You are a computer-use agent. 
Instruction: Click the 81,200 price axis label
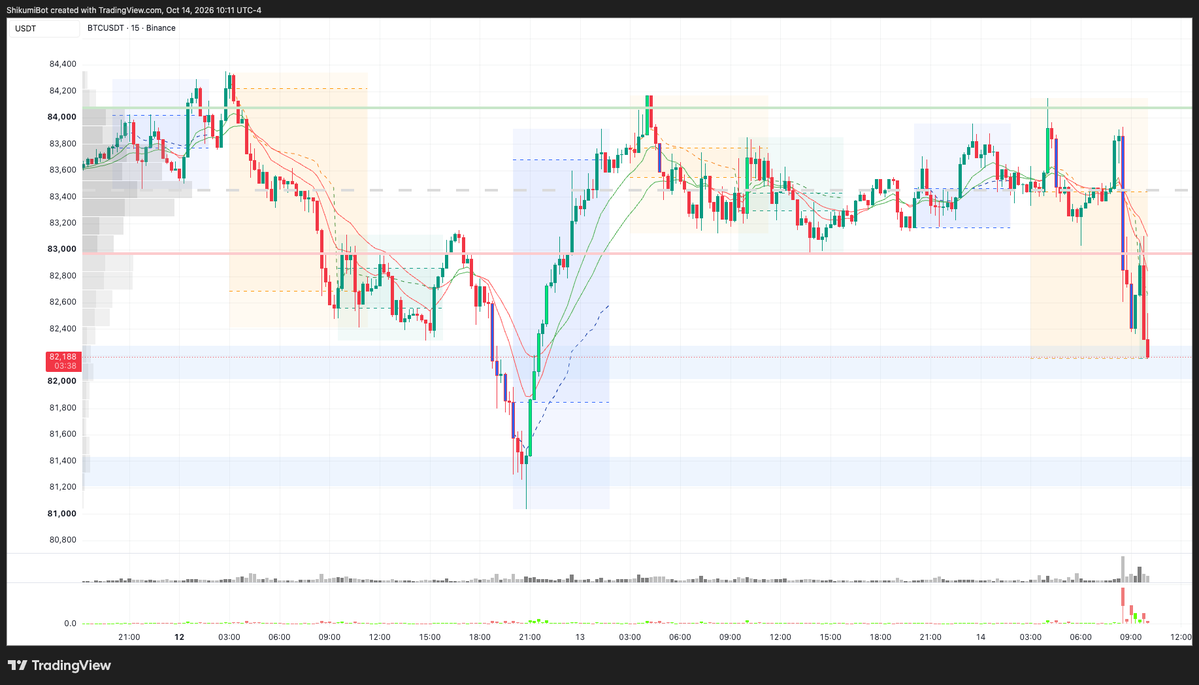click(62, 487)
